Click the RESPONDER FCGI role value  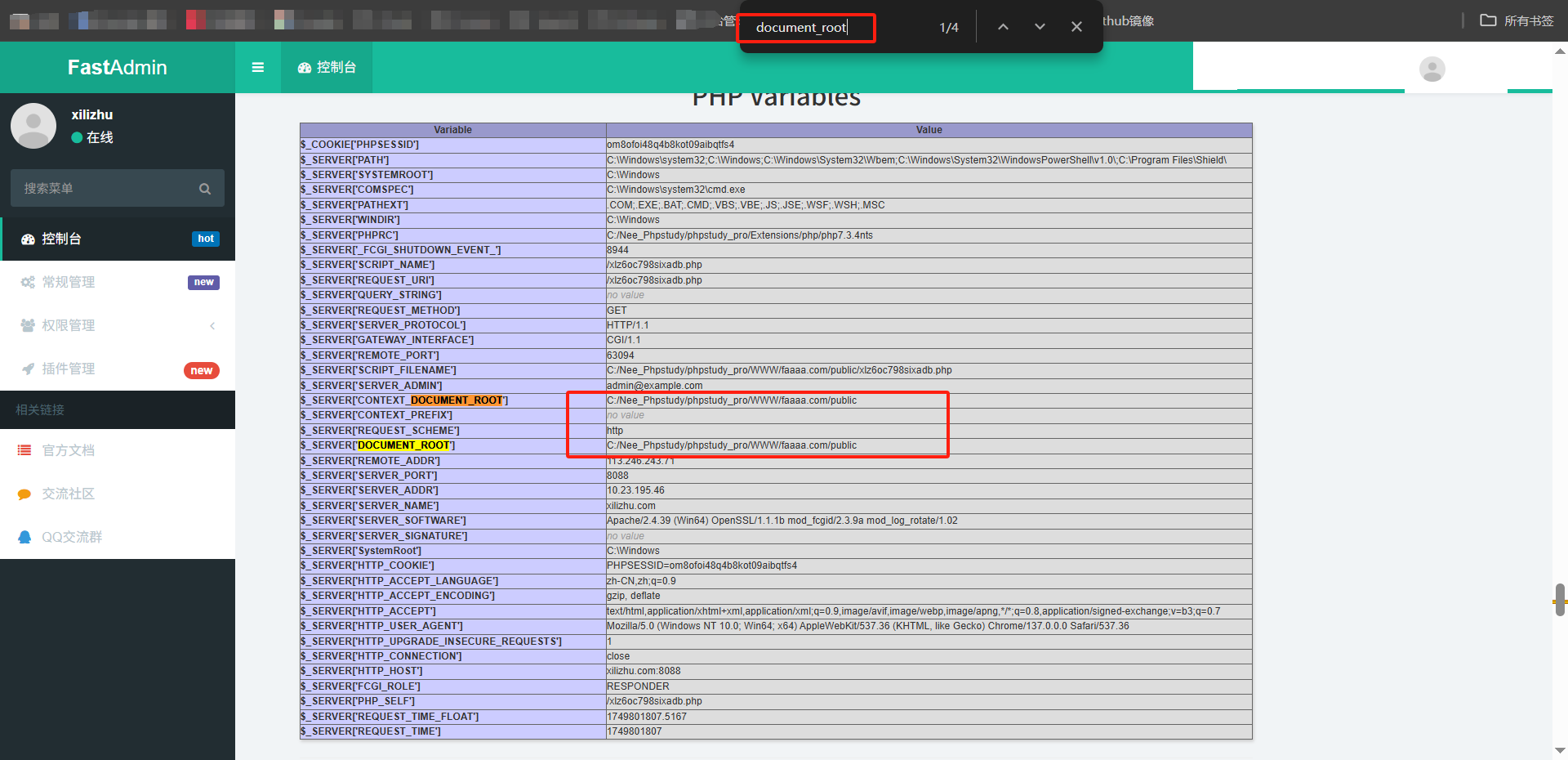tap(639, 686)
